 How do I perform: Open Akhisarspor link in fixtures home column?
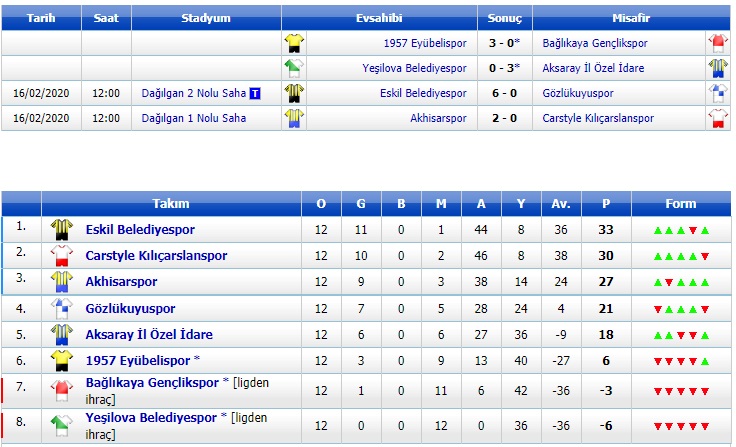[438, 118]
